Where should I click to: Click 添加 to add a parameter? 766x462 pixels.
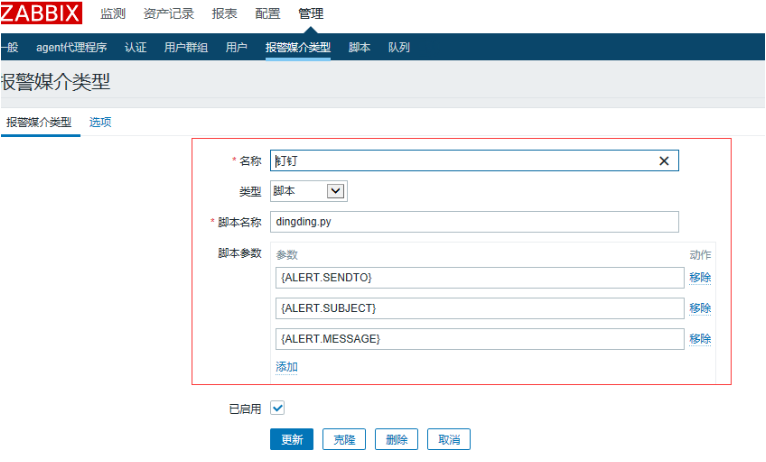[x=287, y=367]
